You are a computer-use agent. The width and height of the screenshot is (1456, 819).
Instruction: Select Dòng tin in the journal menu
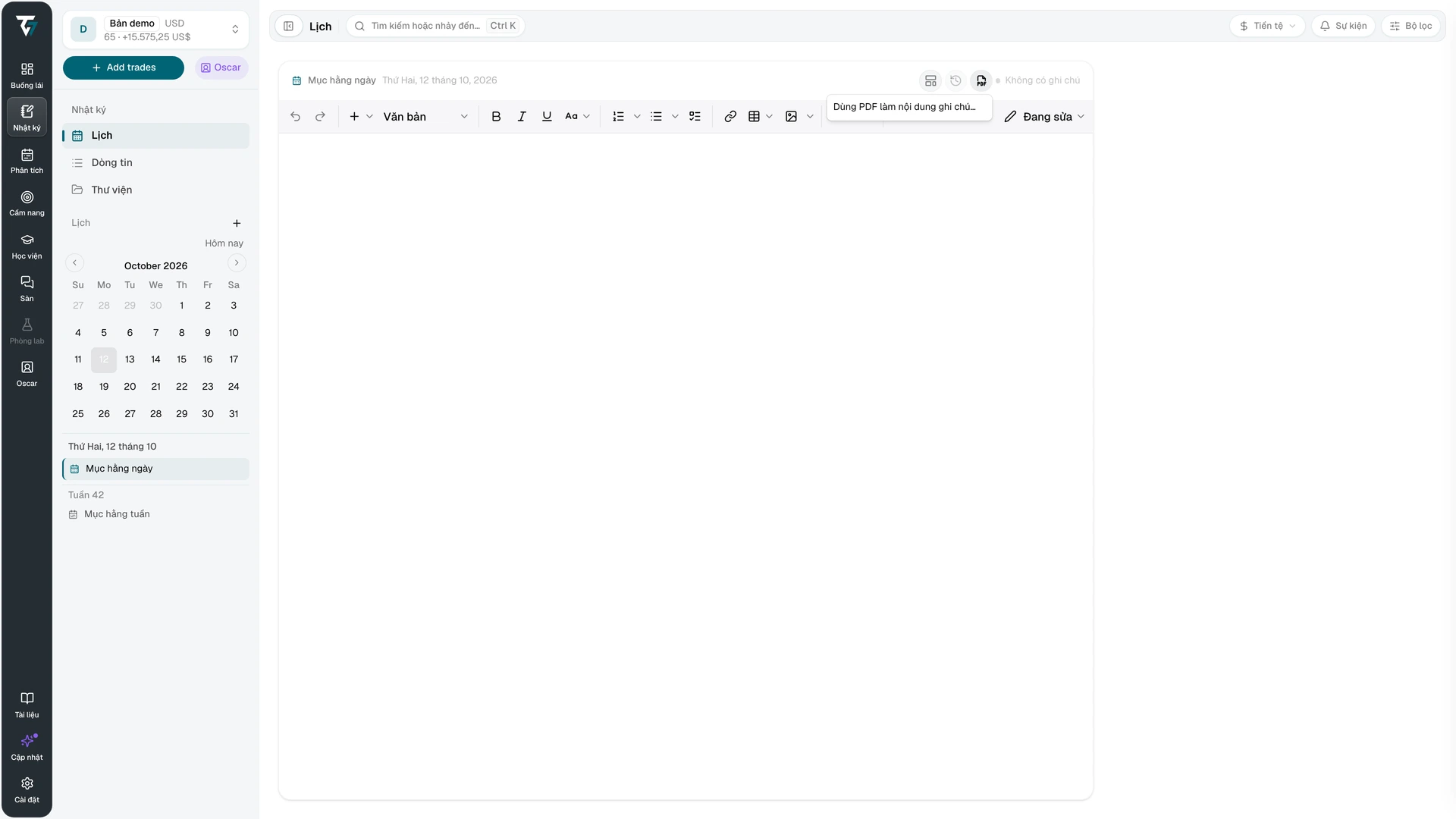[155, 162]
